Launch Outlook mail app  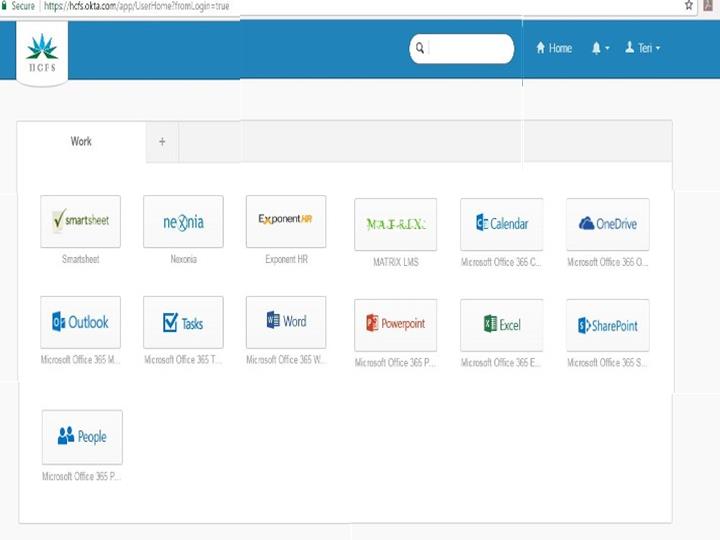pyautogui.click(x=80, y=322)
